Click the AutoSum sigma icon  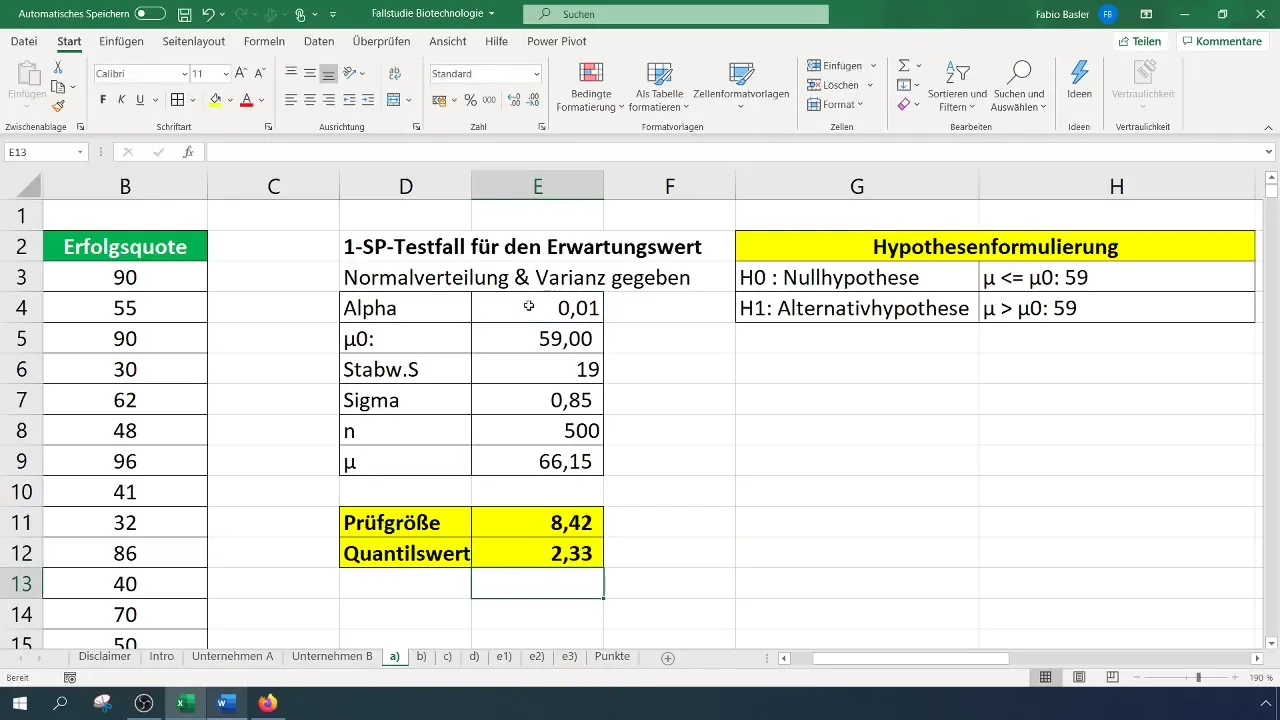click(903, 66)
